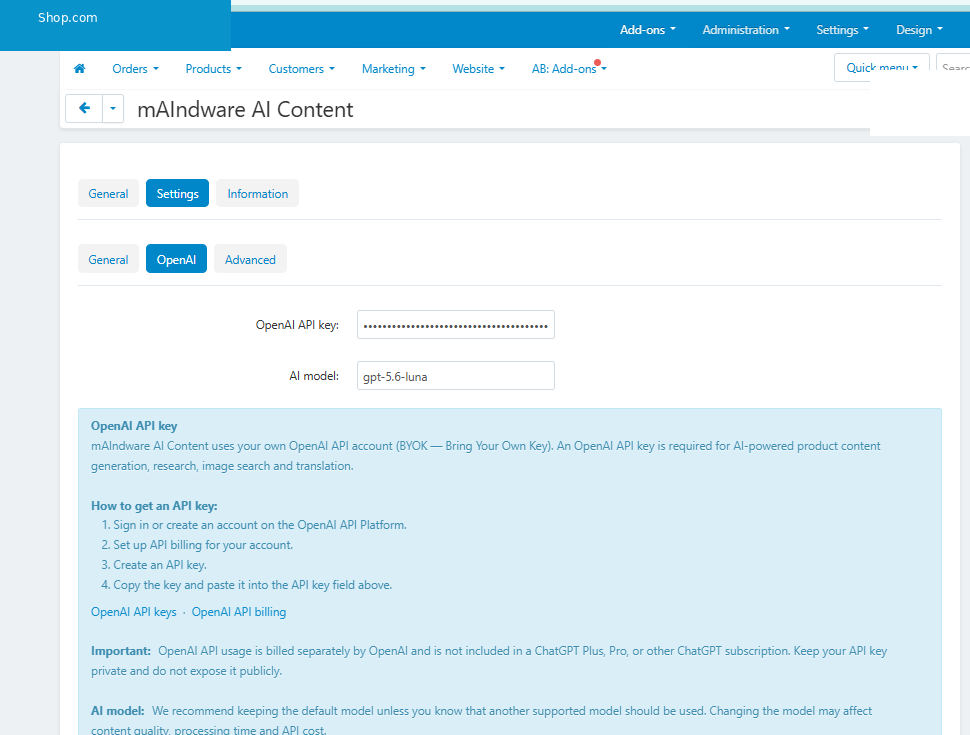Click step '3. Create an API key.'
The image size is (970, 735).
[x=154, y=565]
